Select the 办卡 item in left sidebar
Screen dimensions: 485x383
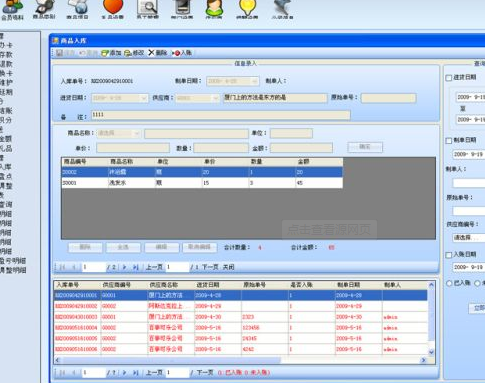point(6,45)
